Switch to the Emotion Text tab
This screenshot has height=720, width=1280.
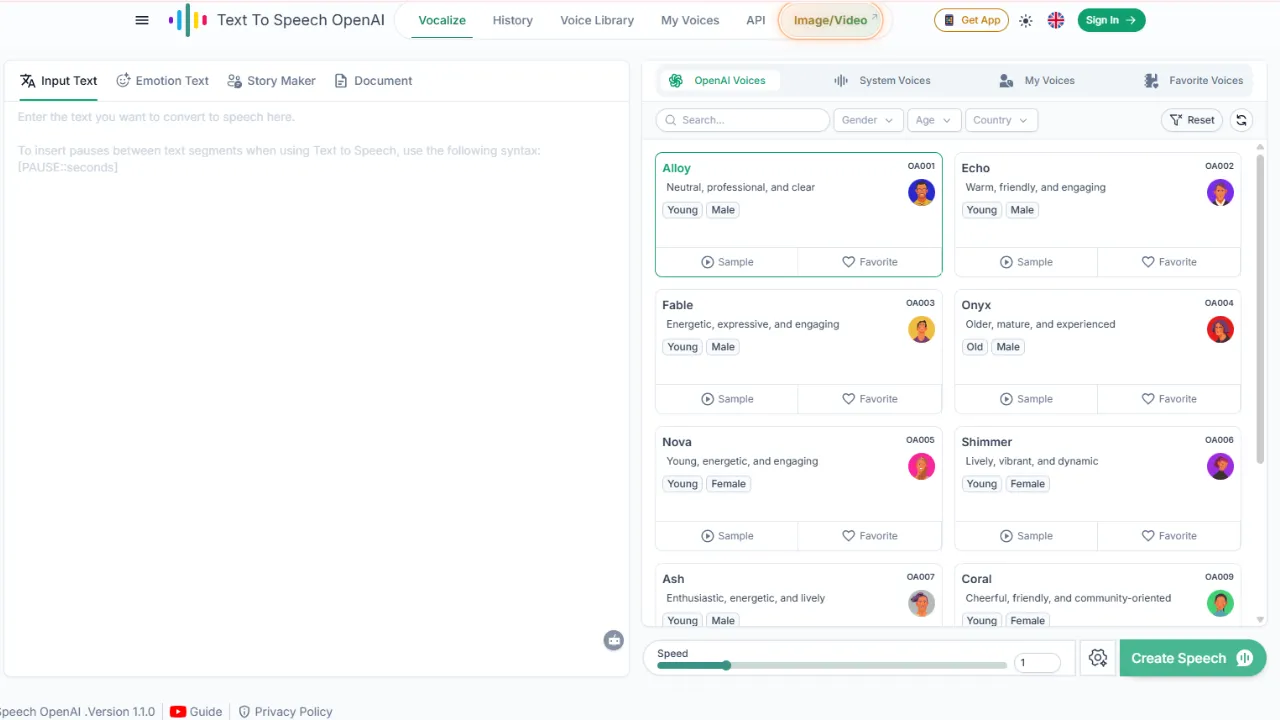coord(162,80)
